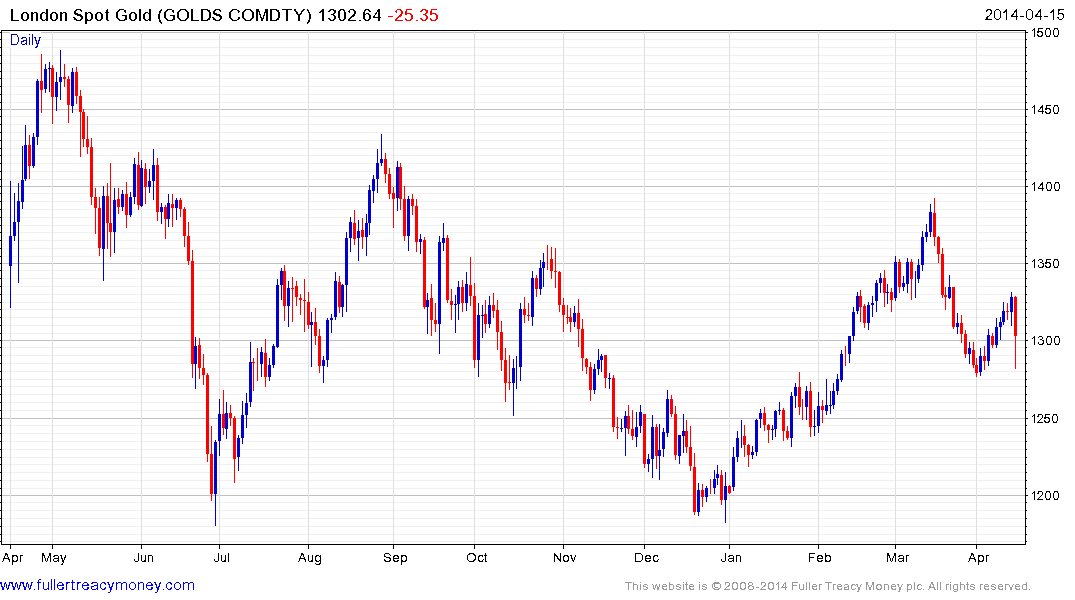Click the 1350 price axis label
This screenshot has height=600, width=1075.
[1046, 264]
